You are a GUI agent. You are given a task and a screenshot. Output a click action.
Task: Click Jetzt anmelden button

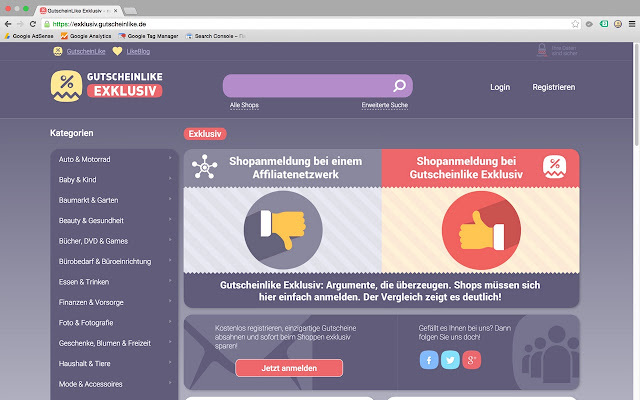point(289,368)
